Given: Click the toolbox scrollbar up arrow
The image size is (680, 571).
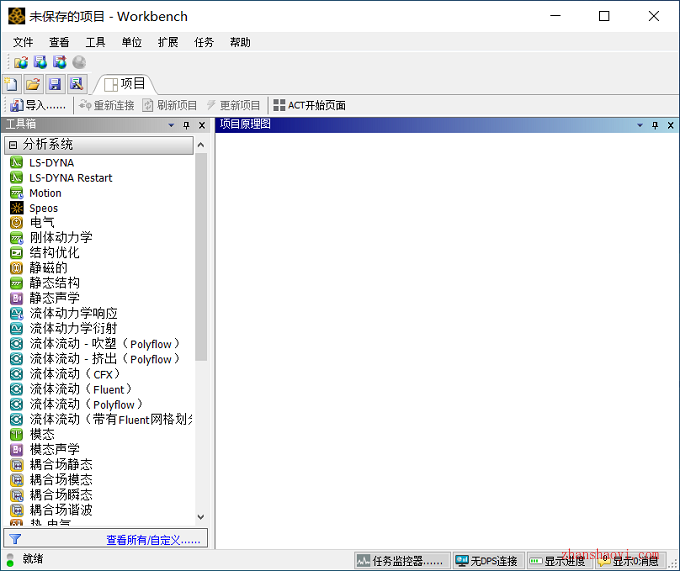Looking at the screenshot, I should pyautogui.click(x=201, y=145).
